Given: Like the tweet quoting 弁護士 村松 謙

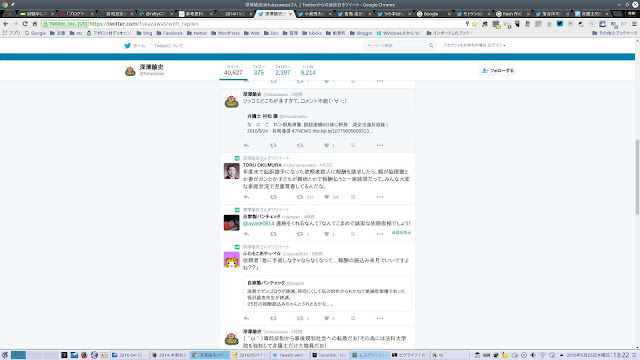Looking at the screenshot, I should (327, 145).
